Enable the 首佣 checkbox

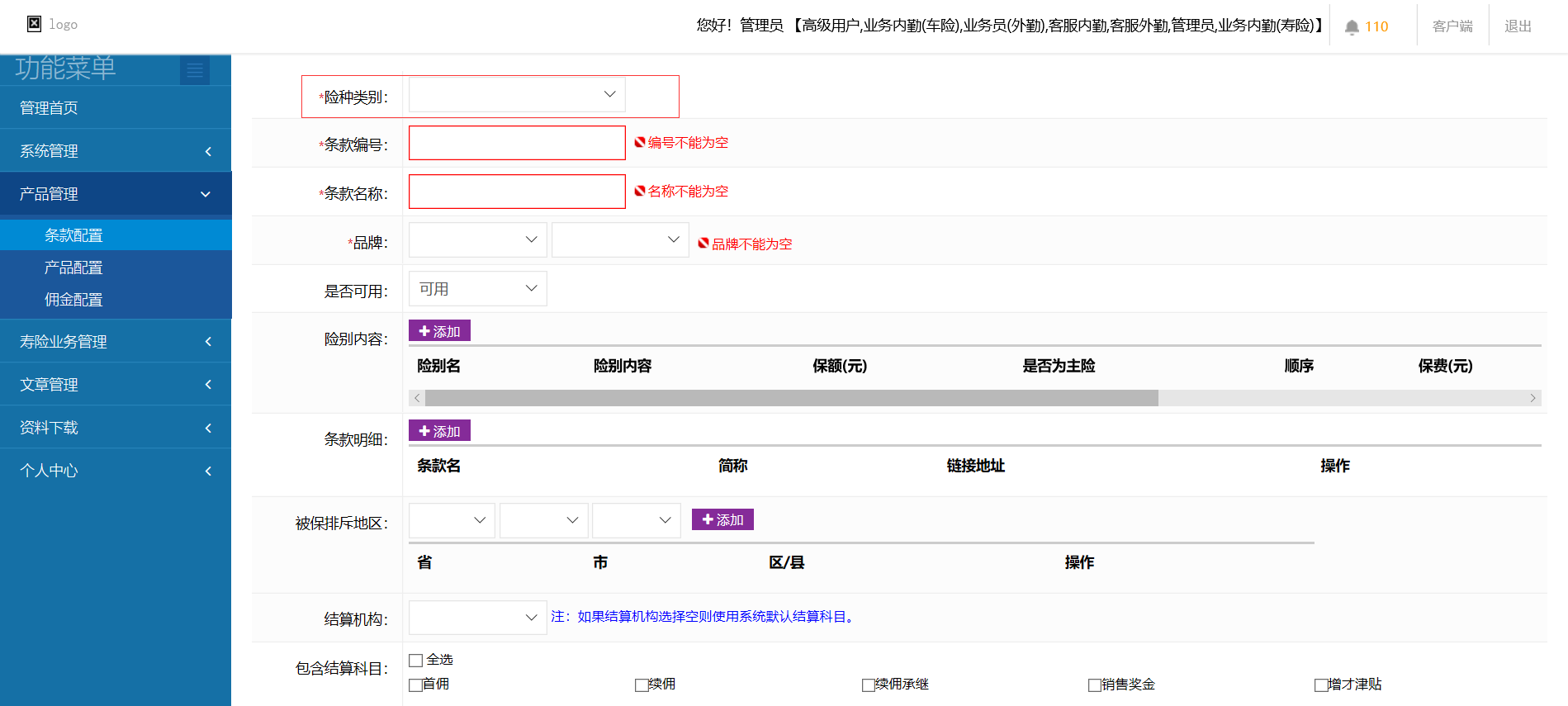click(x=416, y=685)
